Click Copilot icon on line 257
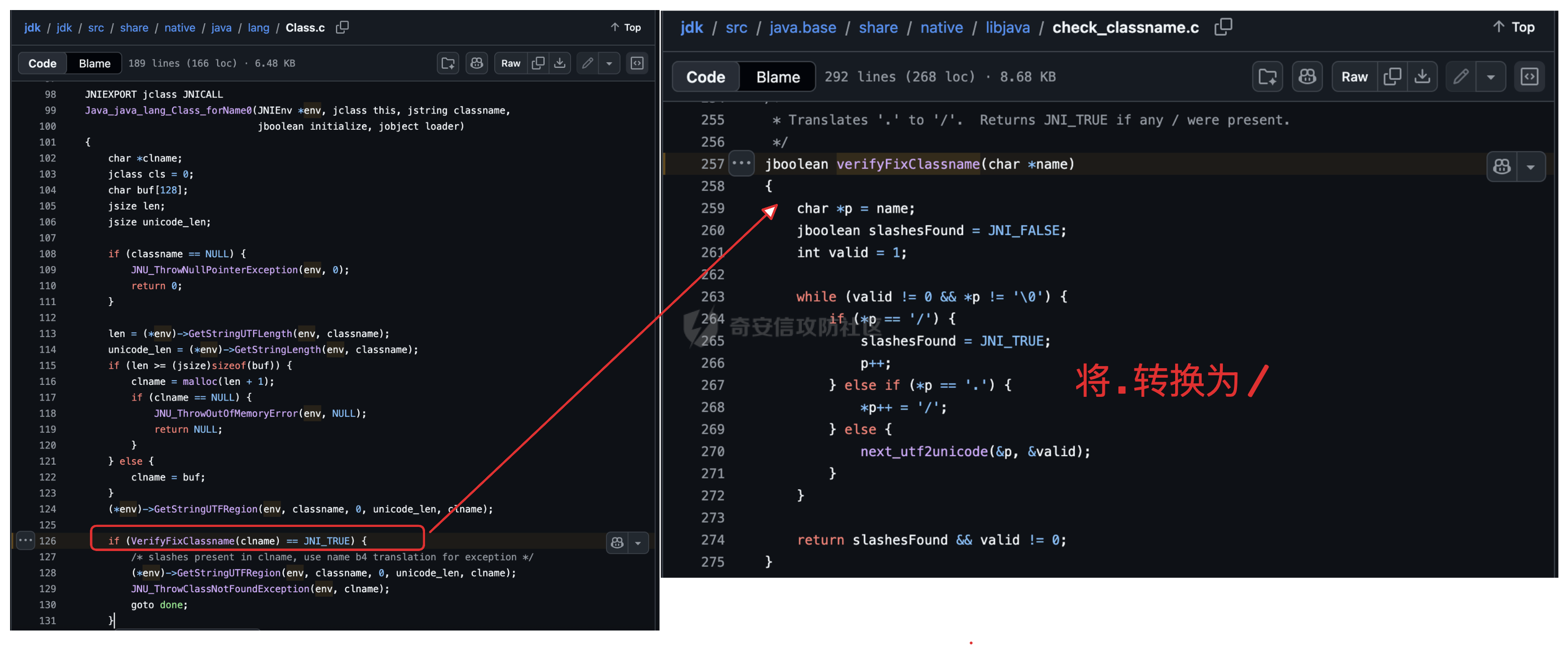This screenshot has height=653, width=1568. click(1502, 166)
